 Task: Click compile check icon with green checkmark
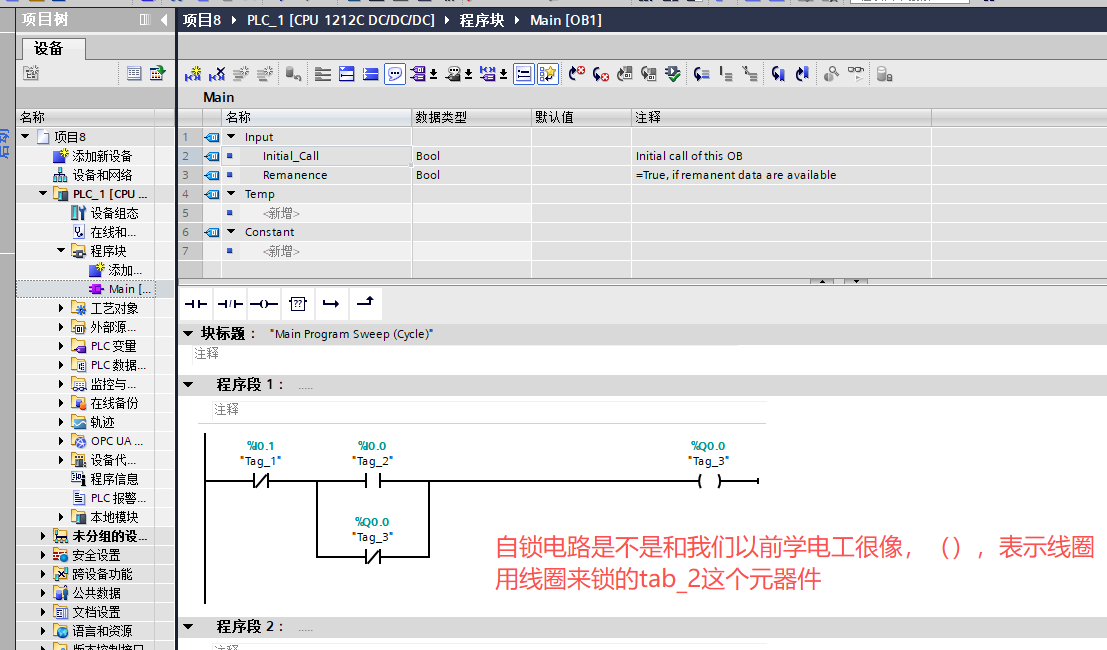point(673,74)
